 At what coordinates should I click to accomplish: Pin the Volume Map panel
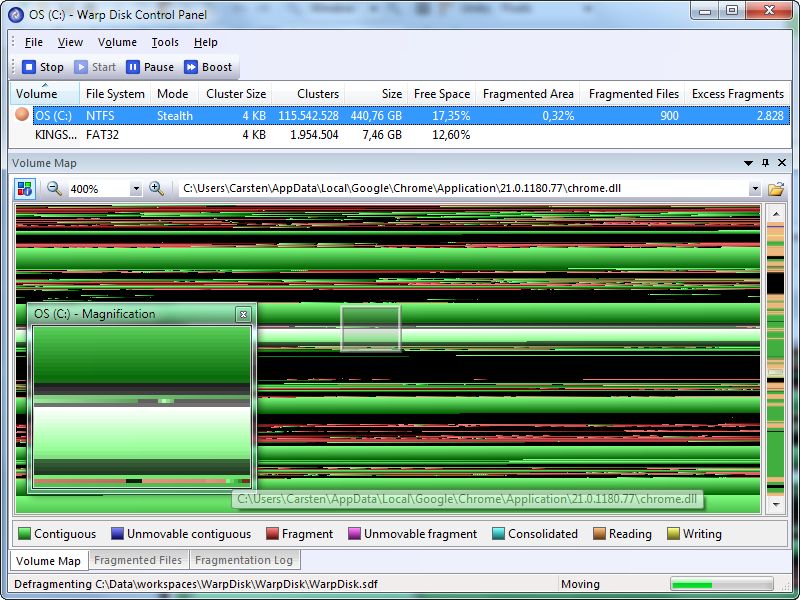765,163
